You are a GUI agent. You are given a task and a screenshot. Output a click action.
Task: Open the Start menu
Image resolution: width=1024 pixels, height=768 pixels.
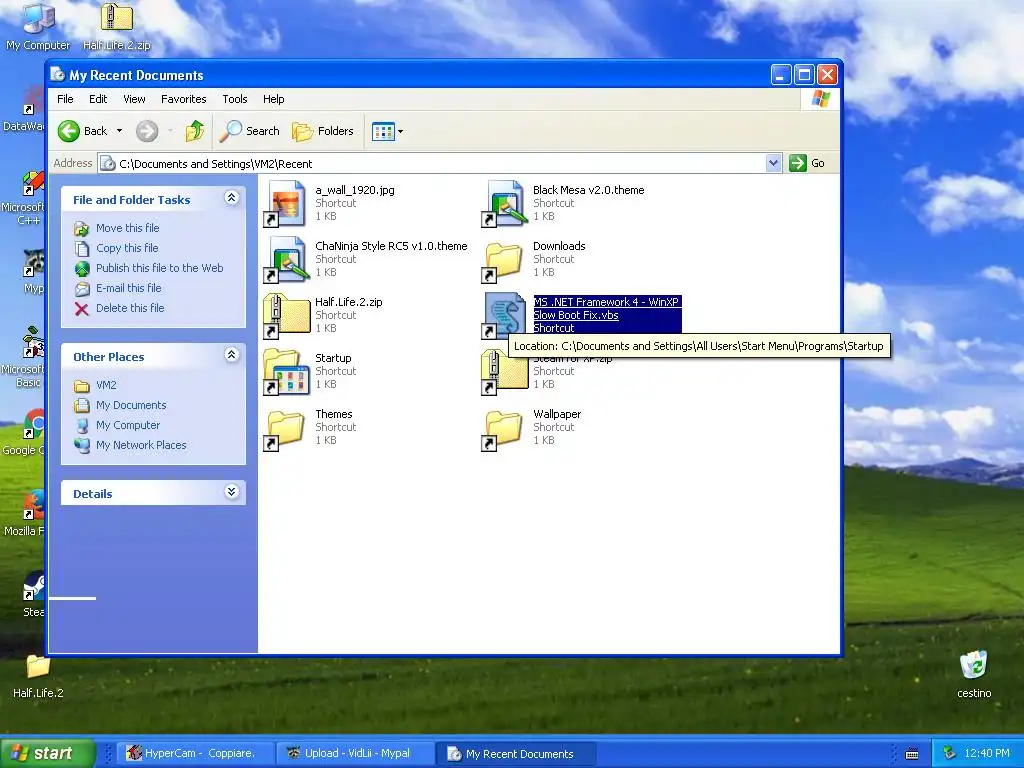[x=47, y=754]
